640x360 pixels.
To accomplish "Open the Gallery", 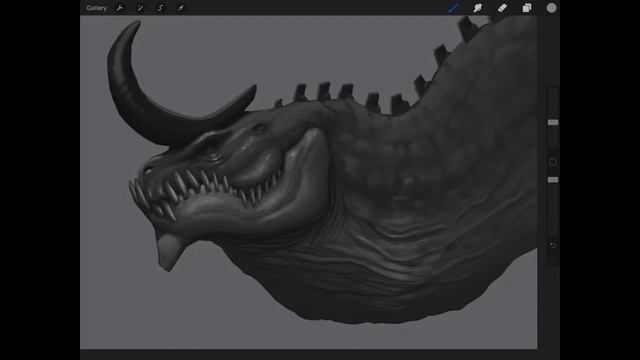I will [x=96, y=8].
